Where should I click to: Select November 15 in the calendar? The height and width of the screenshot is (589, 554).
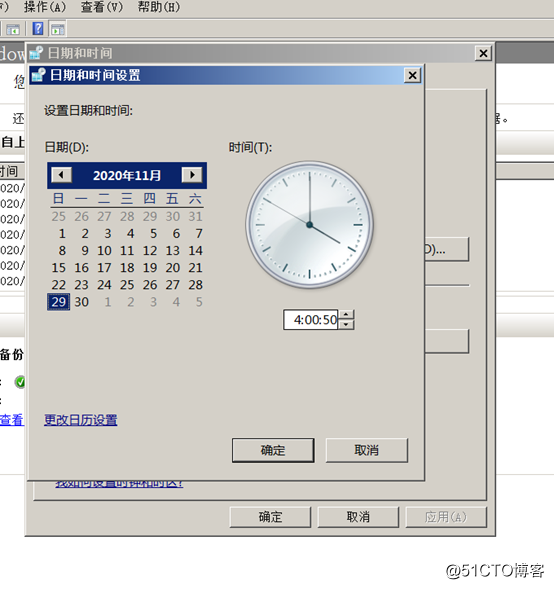click(59, 268)
